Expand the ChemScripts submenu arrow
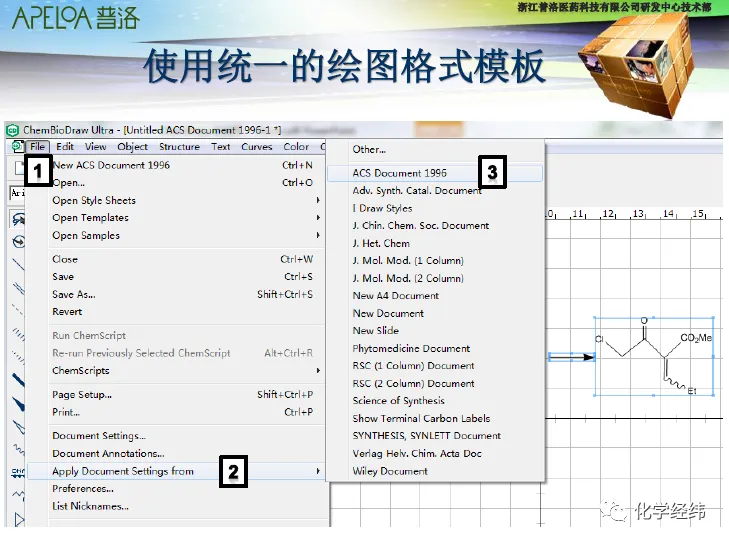Viewport: 729px width, 543px height. (x=318, y=371)
